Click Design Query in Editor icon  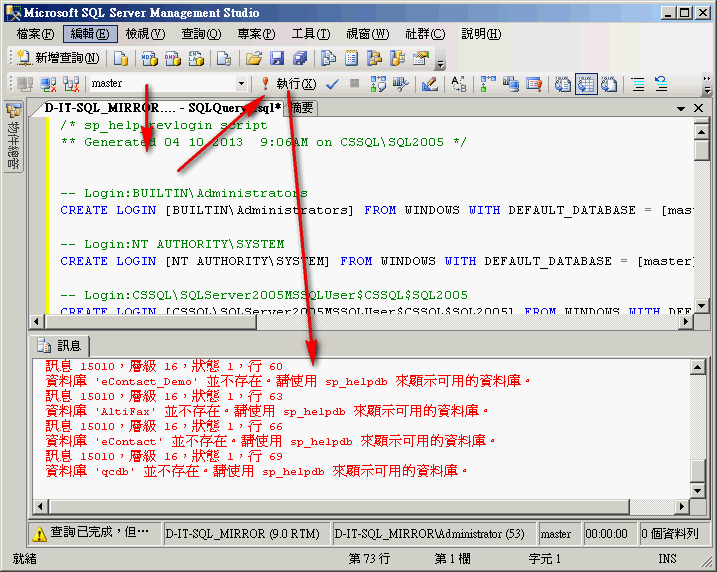point(430,84)
